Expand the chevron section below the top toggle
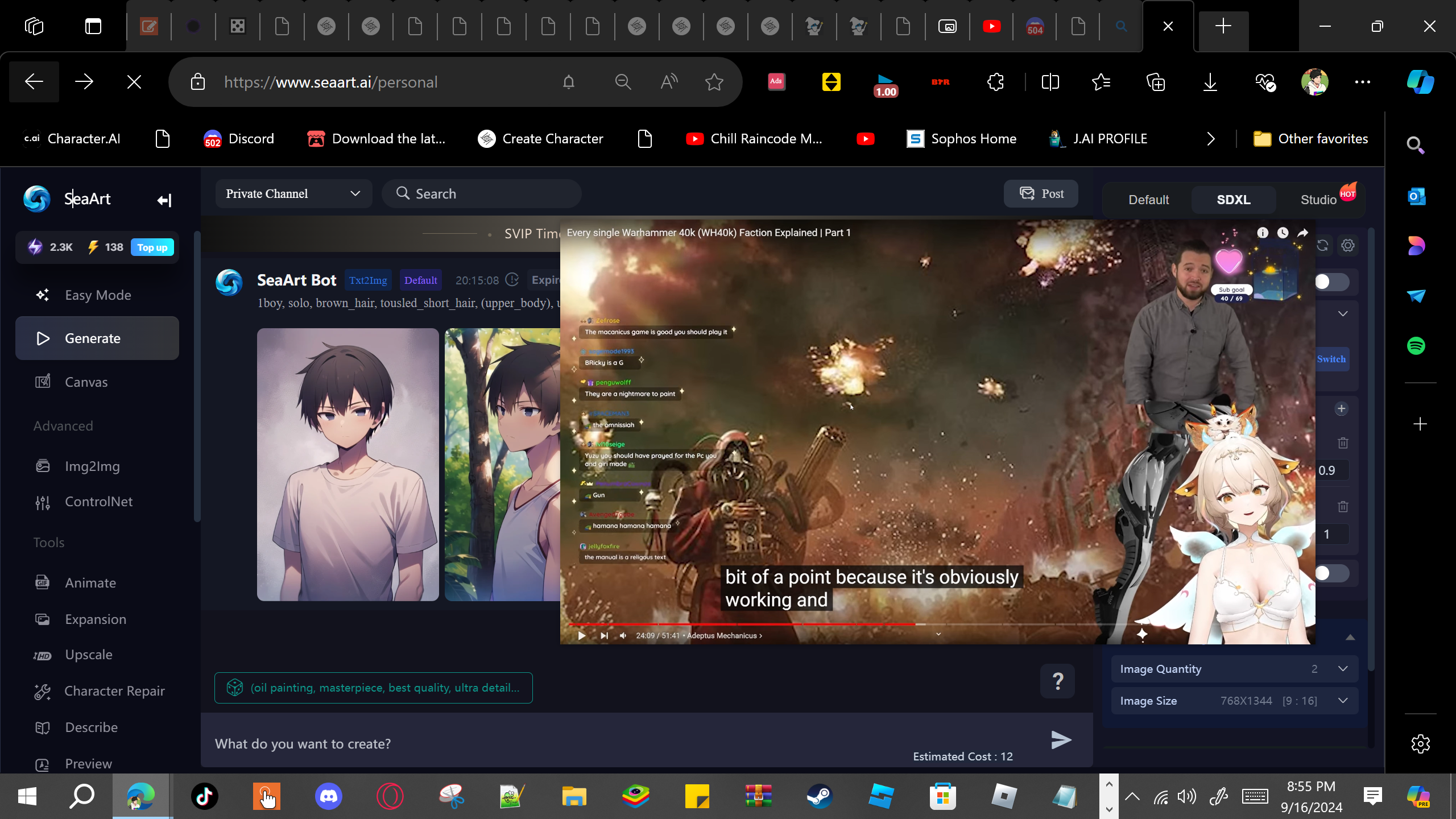1456x819 pixels. click(1343, 314)
